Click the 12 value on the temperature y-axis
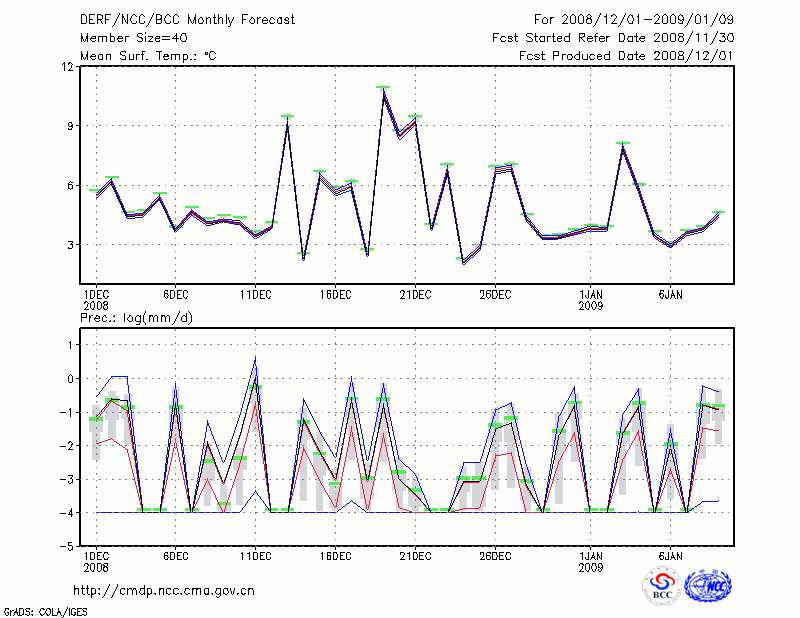Screen dimensions: 800x618 (68, 67)
